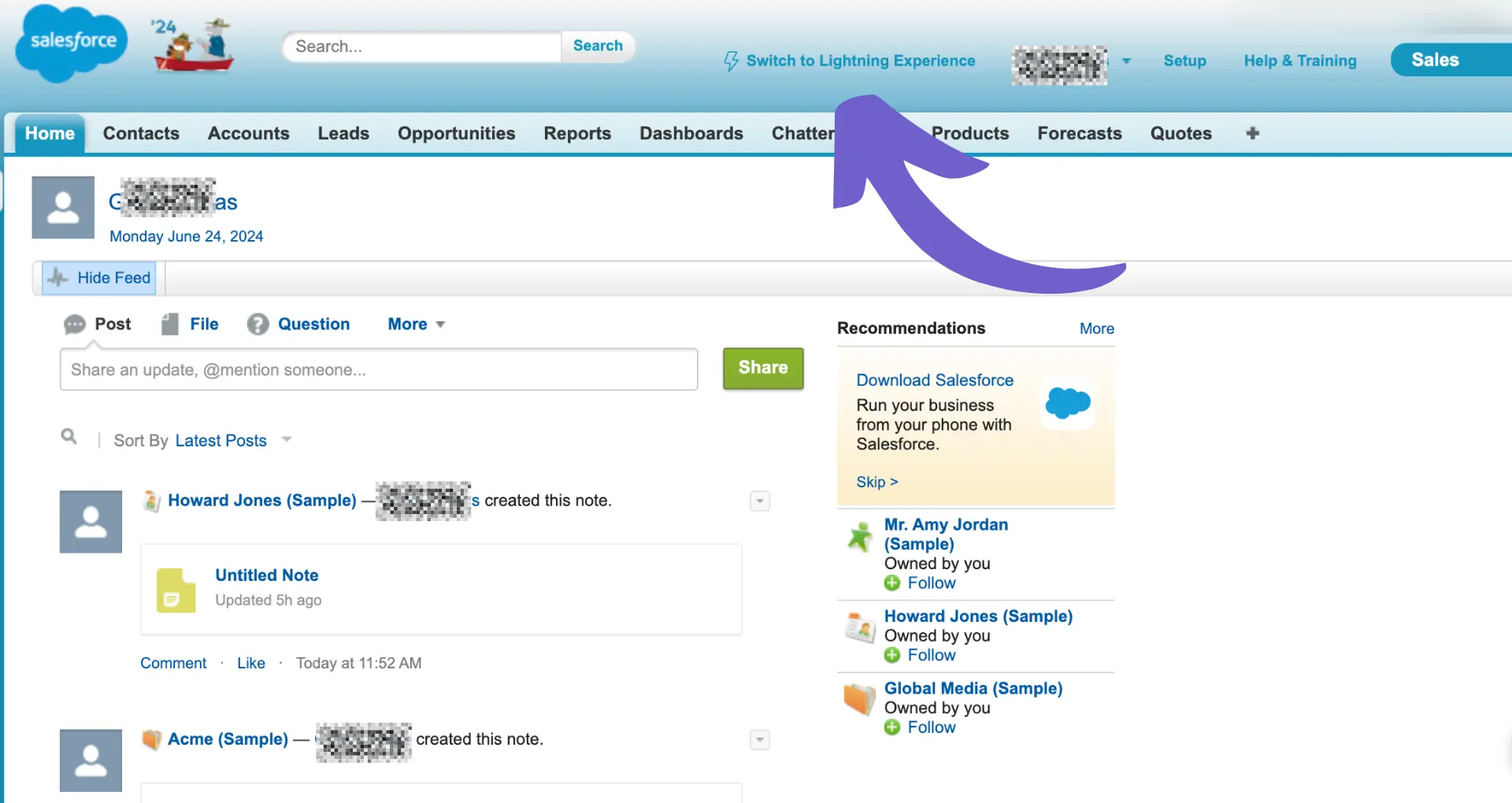Click the feed search magnifier icon
1512x803 pixels.
pyautogui.click(x=69, y=436)
